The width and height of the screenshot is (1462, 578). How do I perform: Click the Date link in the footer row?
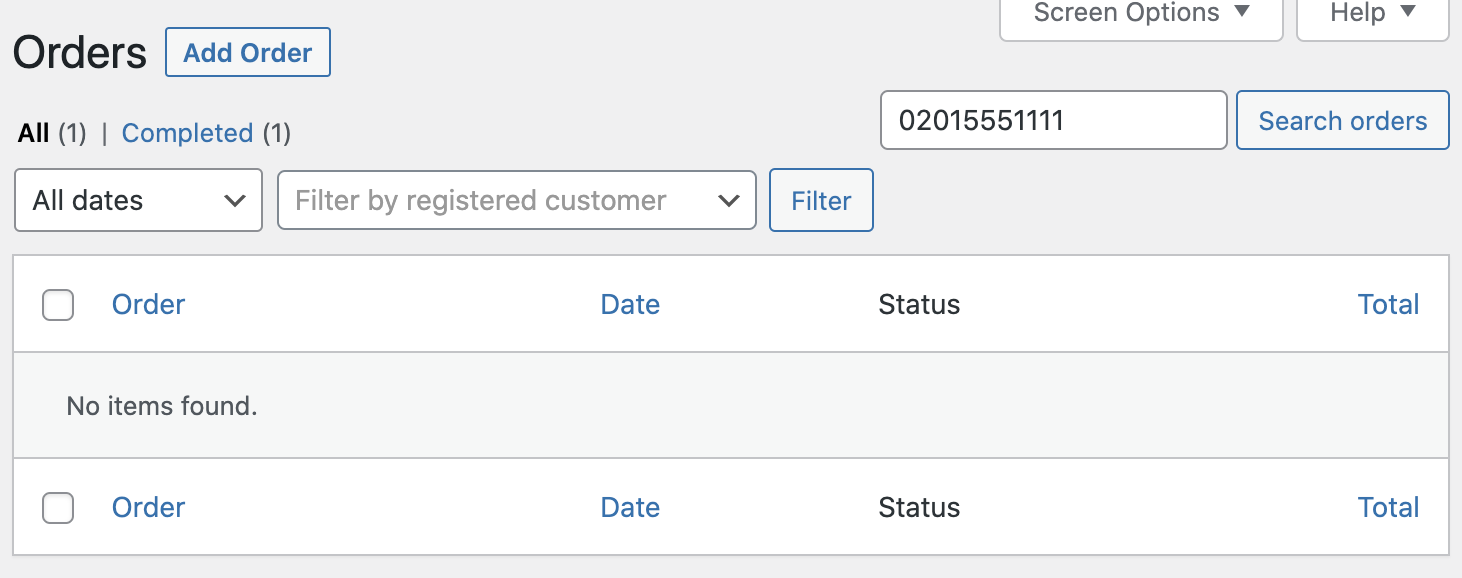pos(630,508)
